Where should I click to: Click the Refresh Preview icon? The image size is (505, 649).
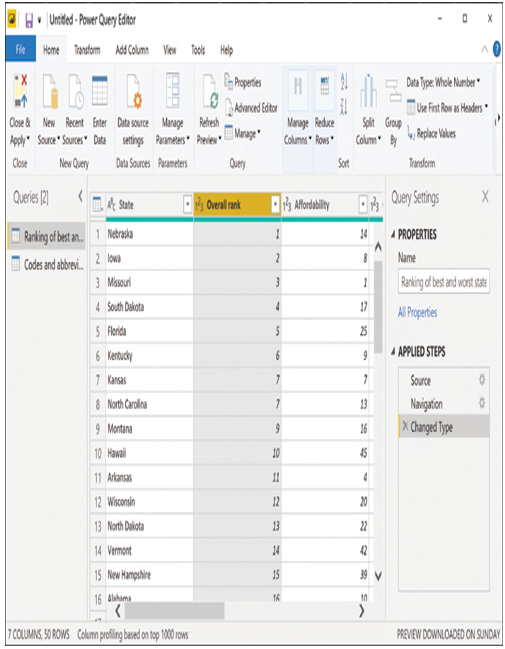coord(210,91)
